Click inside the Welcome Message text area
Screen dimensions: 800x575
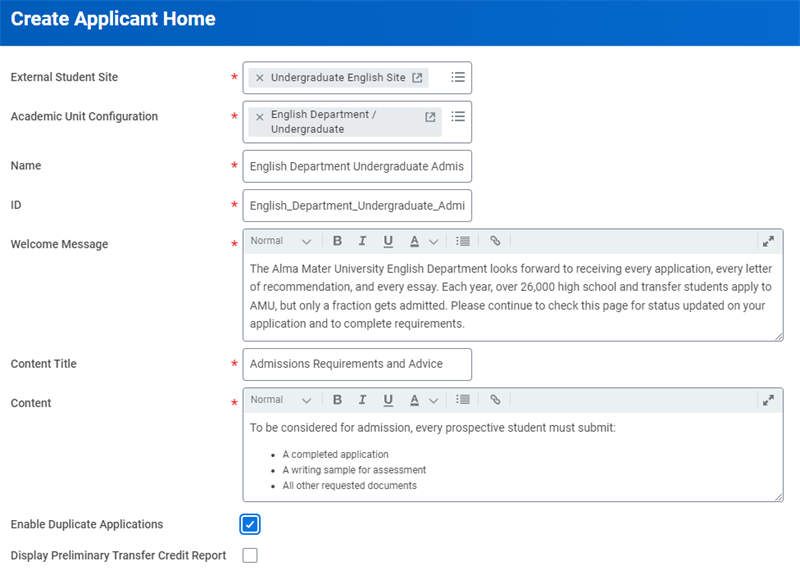point(513,296)
